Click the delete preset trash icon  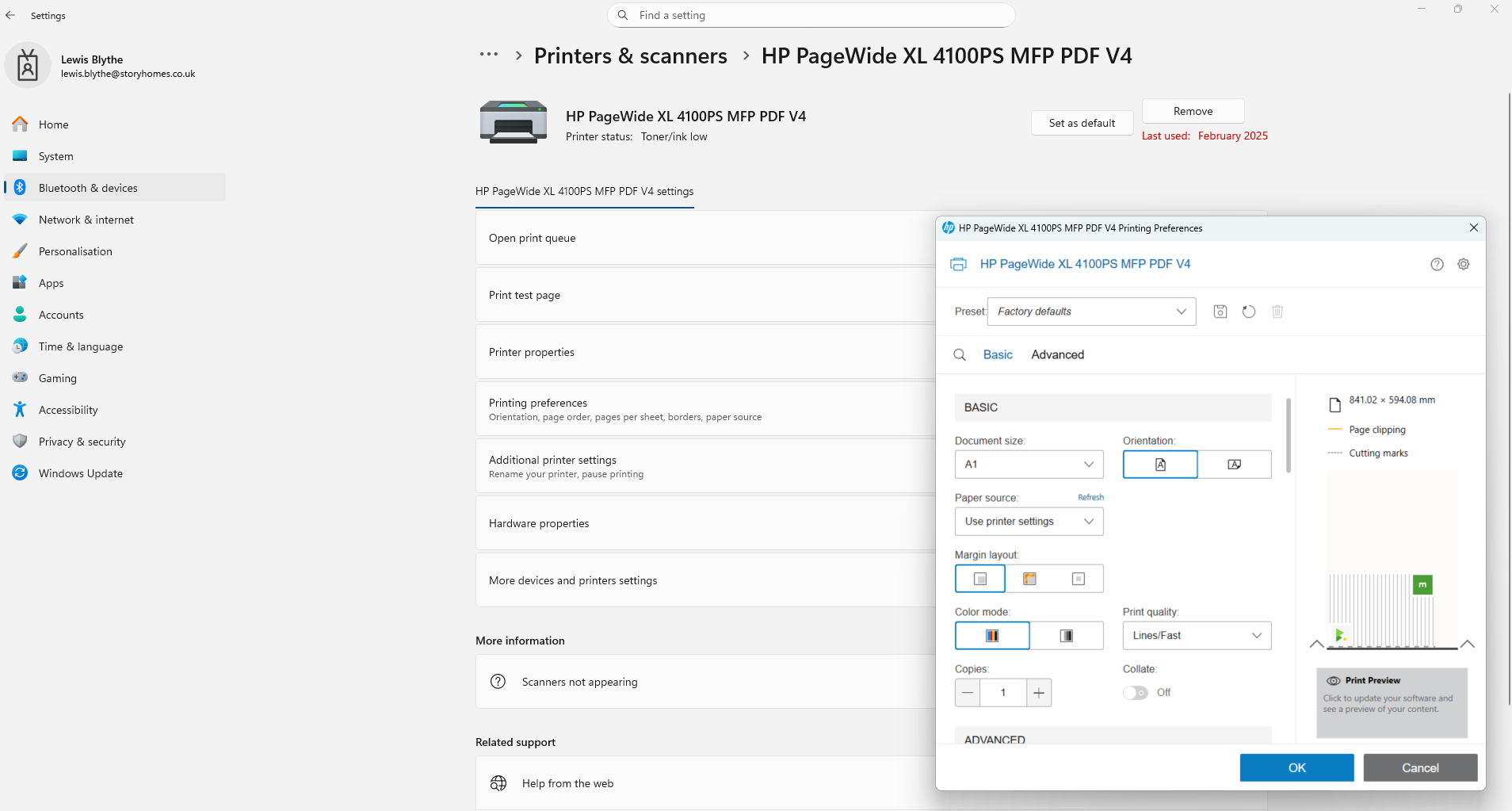click(x=1277, y=312)
